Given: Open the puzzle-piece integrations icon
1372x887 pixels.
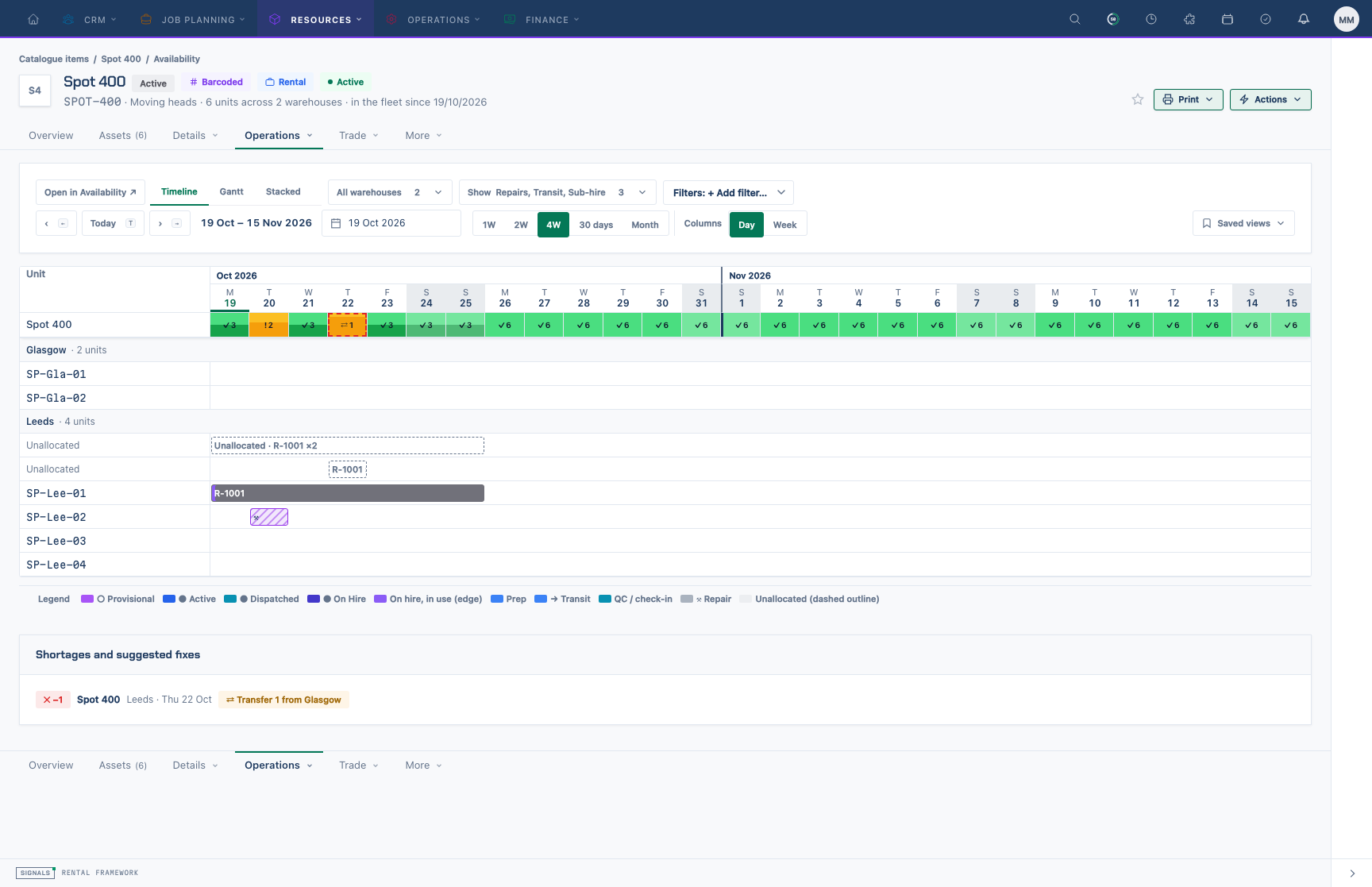Looking at the screenshot, I should [1189, 19].
